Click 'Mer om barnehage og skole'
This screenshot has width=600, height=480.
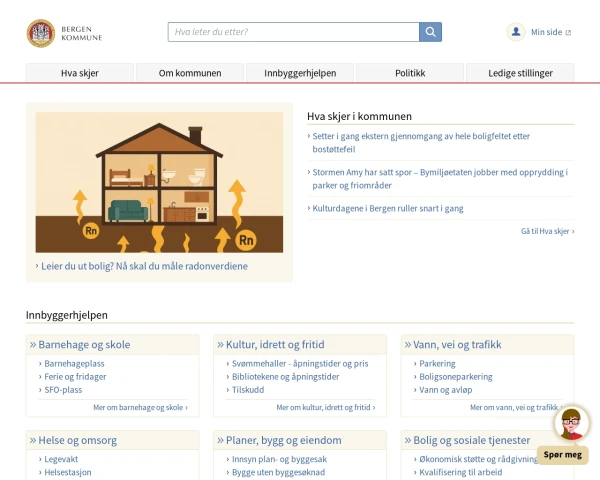pyautogui.click(x=140, y=407)
